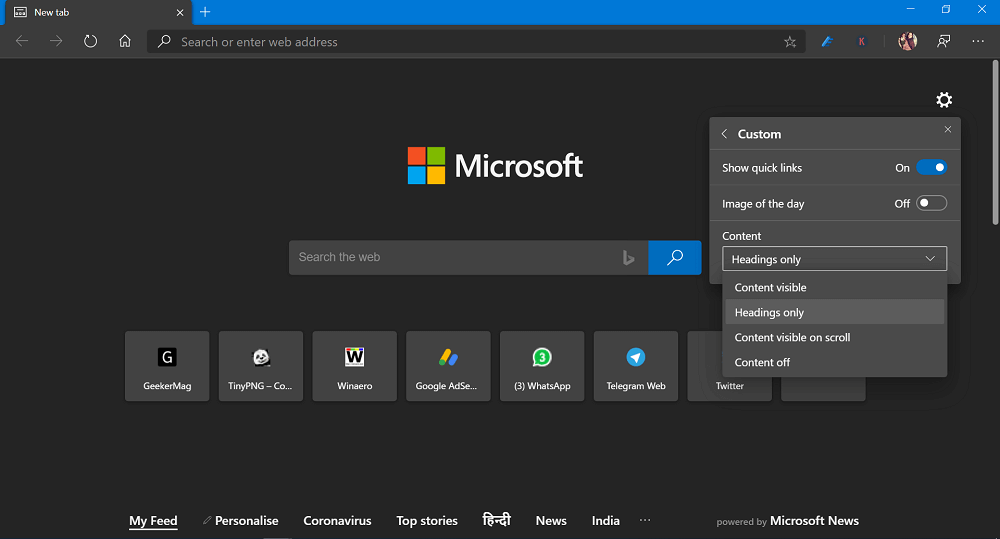Image resolution: width=1000 pixels, height=539 pixels.
Task: Select Headings only option in list
Action: (x=834, y=313)
